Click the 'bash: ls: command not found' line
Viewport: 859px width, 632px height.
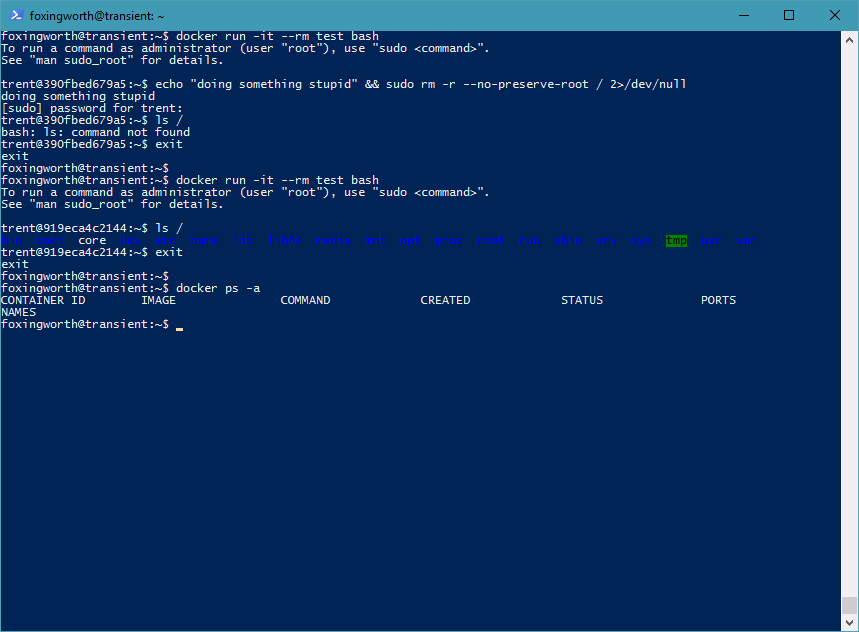pyautogui.click(x=95, y=132)
